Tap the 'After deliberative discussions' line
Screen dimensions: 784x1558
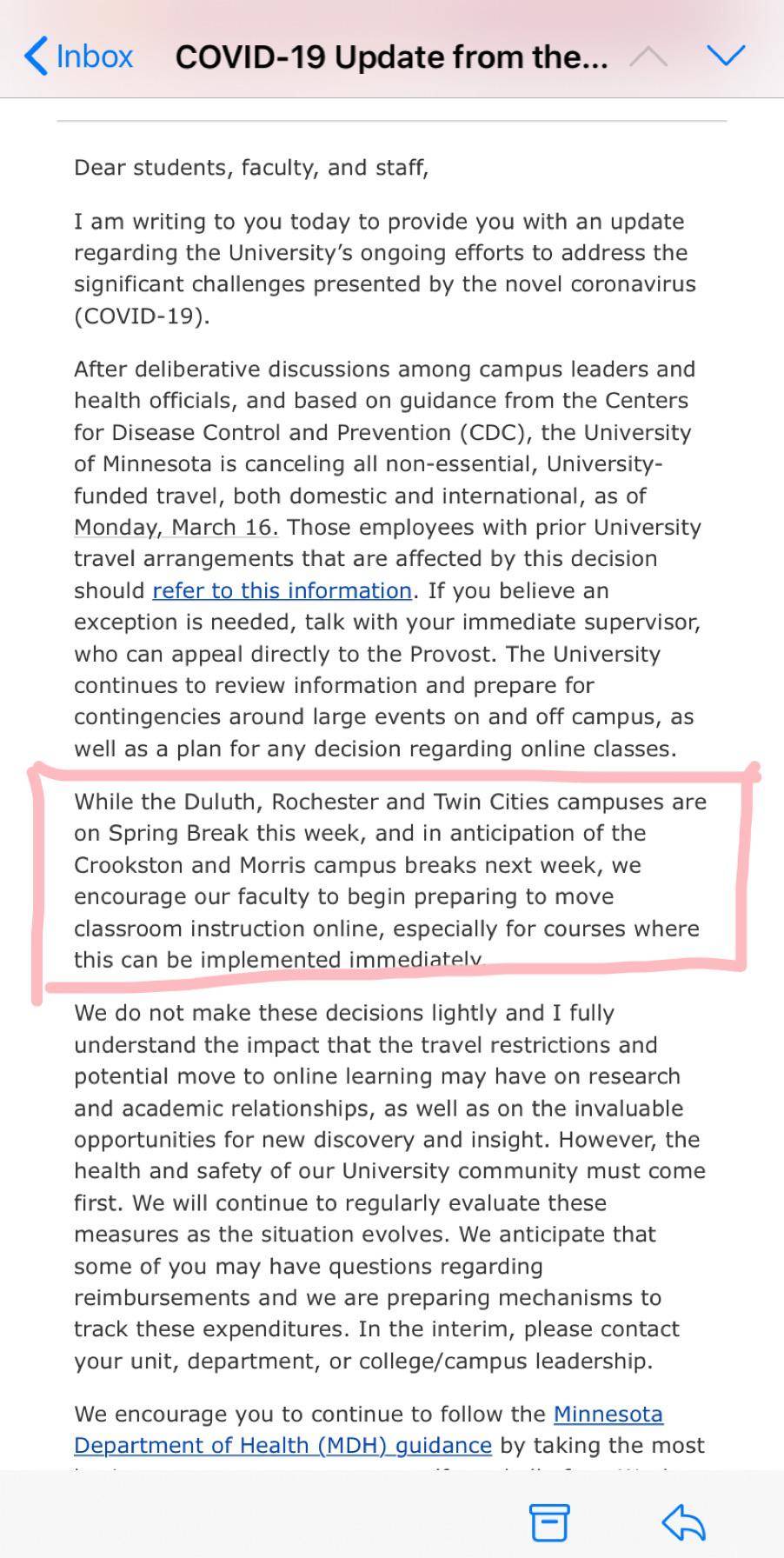pos(384,369)
